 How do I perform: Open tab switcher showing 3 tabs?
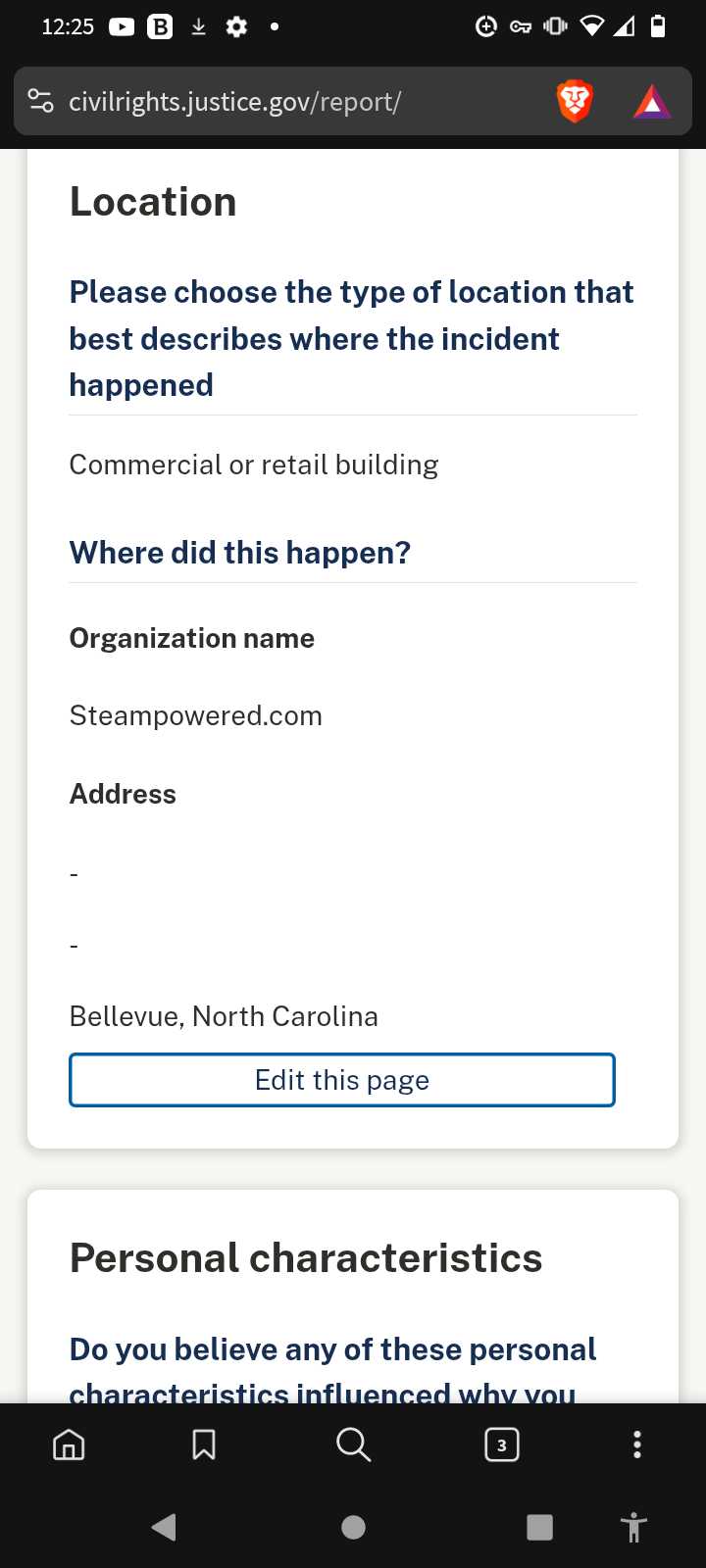502,1445
